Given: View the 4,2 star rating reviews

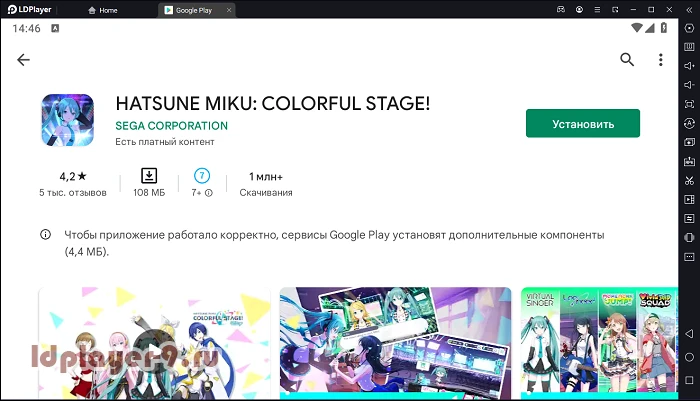Looking at the screenshot, I should [x=73, y=184].
